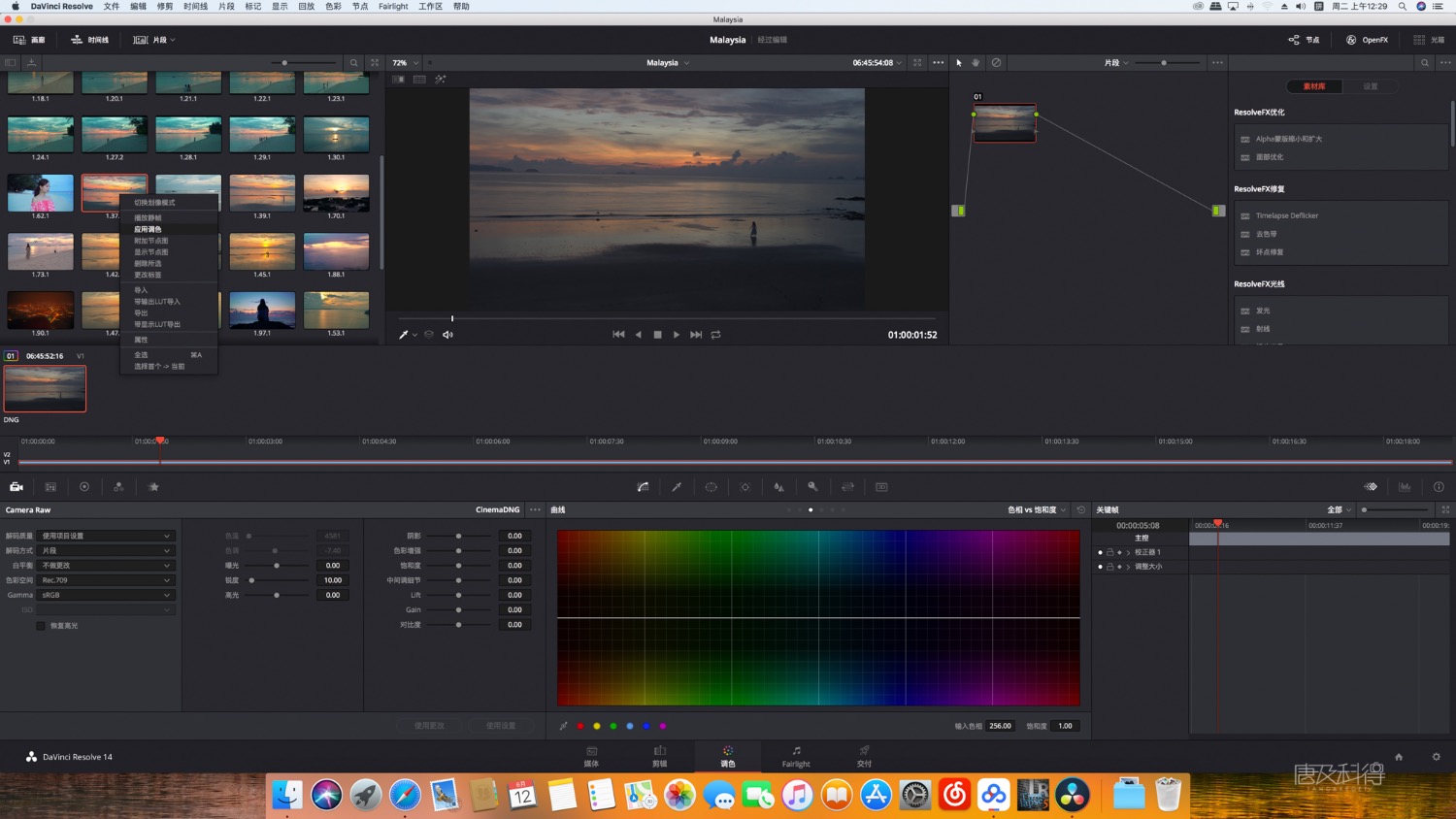Screen dimensions: 1456x819
Task: Select the Sizing palette icon
Action: [847, 487]
